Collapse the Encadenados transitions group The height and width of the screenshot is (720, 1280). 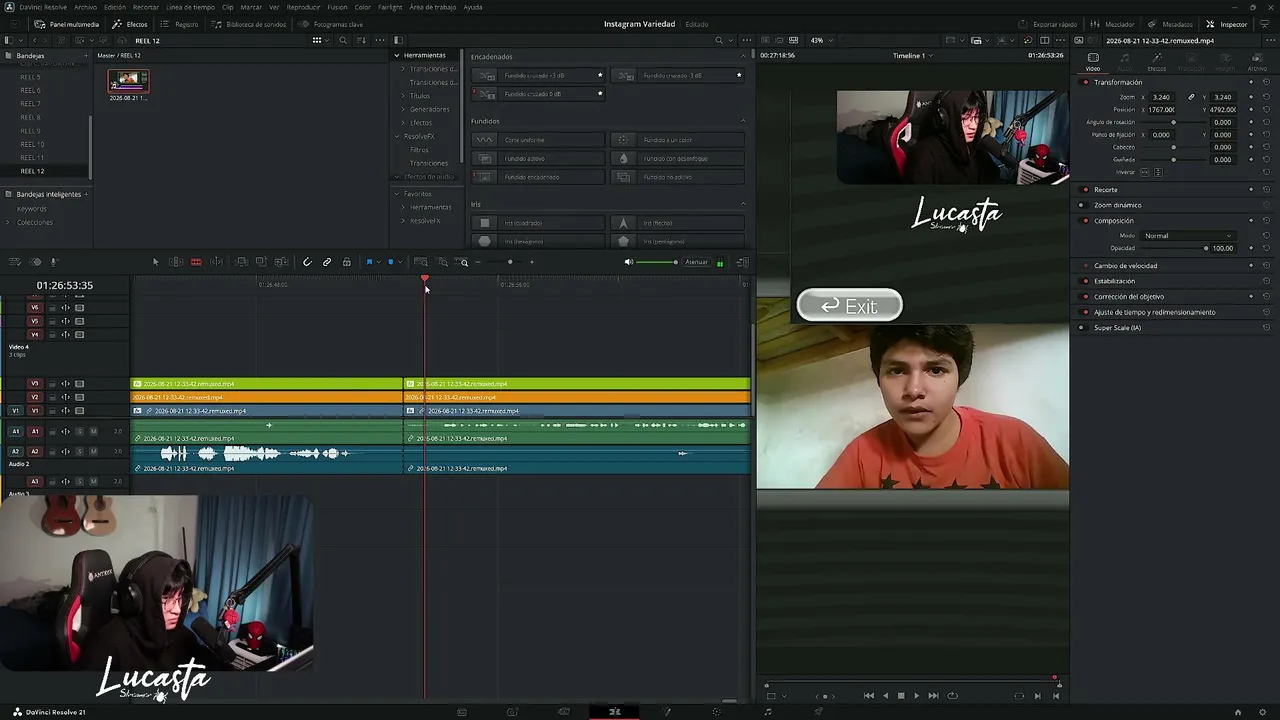[743, 56]
